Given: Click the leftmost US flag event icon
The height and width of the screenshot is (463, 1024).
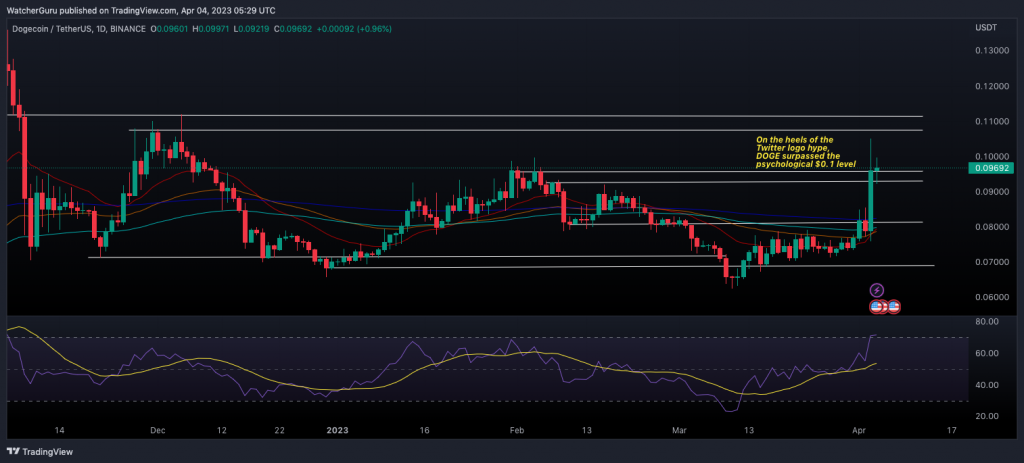Looking at the screenshot, I should 875,306.
